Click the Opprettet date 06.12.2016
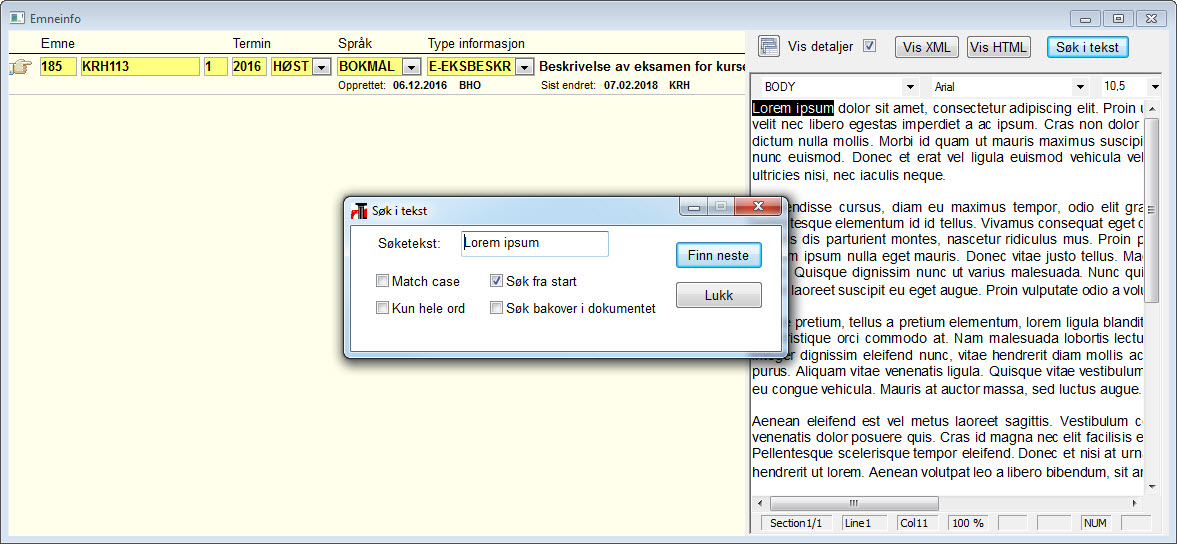1177x544 pixels. tap(420, 86)
